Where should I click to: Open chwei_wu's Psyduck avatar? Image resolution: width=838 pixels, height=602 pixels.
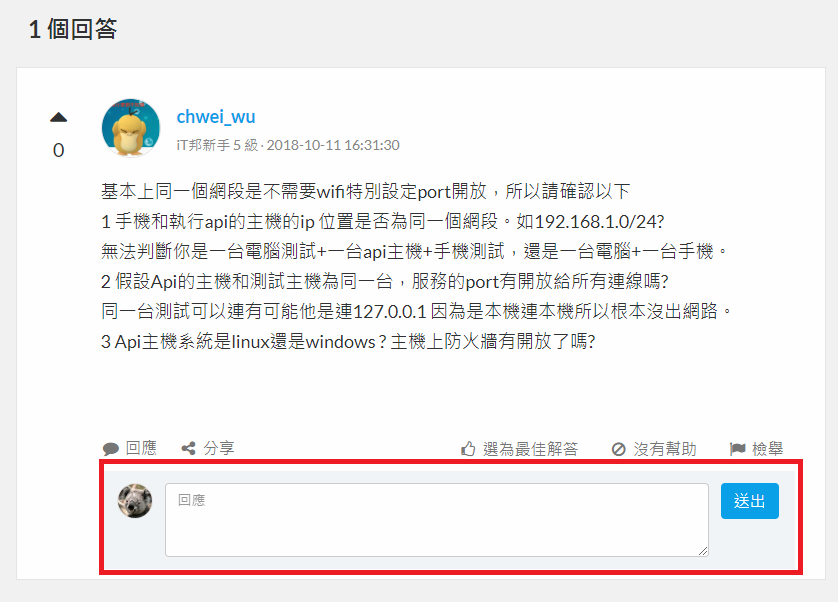[x=131, y=128]
